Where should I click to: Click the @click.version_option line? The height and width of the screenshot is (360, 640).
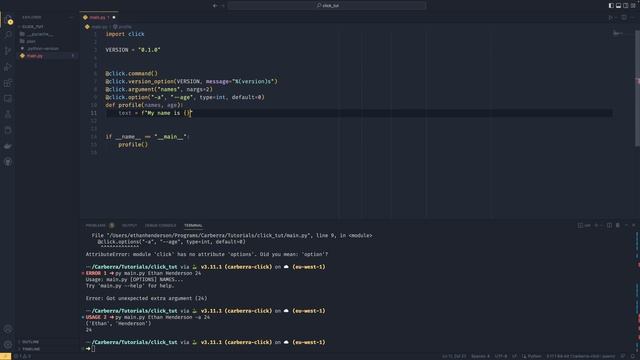click(191, 81)
